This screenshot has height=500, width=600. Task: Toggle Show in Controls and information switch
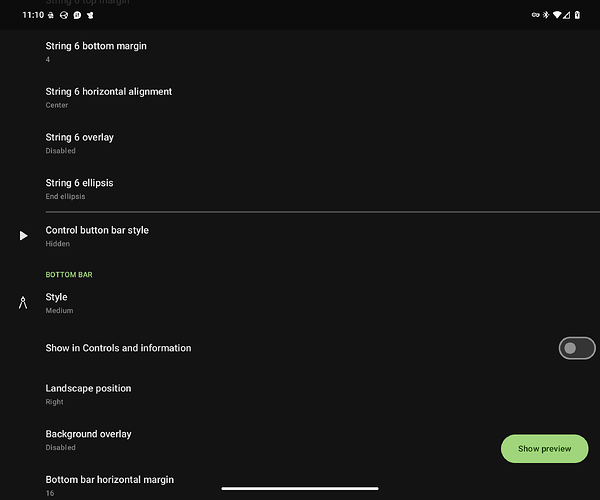(x=577, y=348)
